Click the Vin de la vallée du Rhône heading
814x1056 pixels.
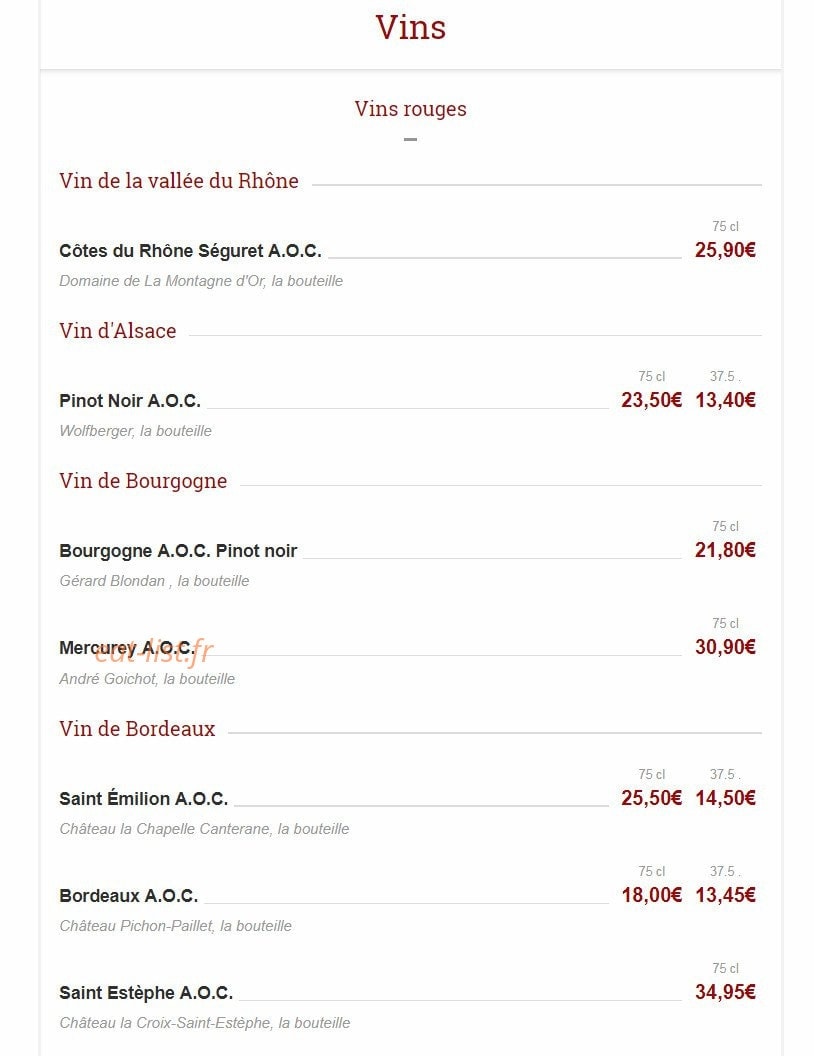[179, 180]
